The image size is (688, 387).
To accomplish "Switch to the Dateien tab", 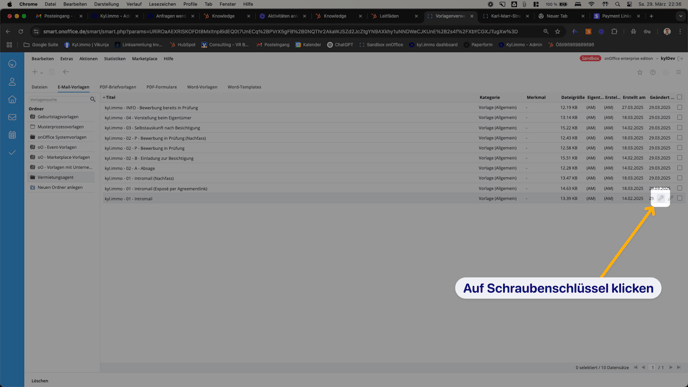I will [39, 87].
